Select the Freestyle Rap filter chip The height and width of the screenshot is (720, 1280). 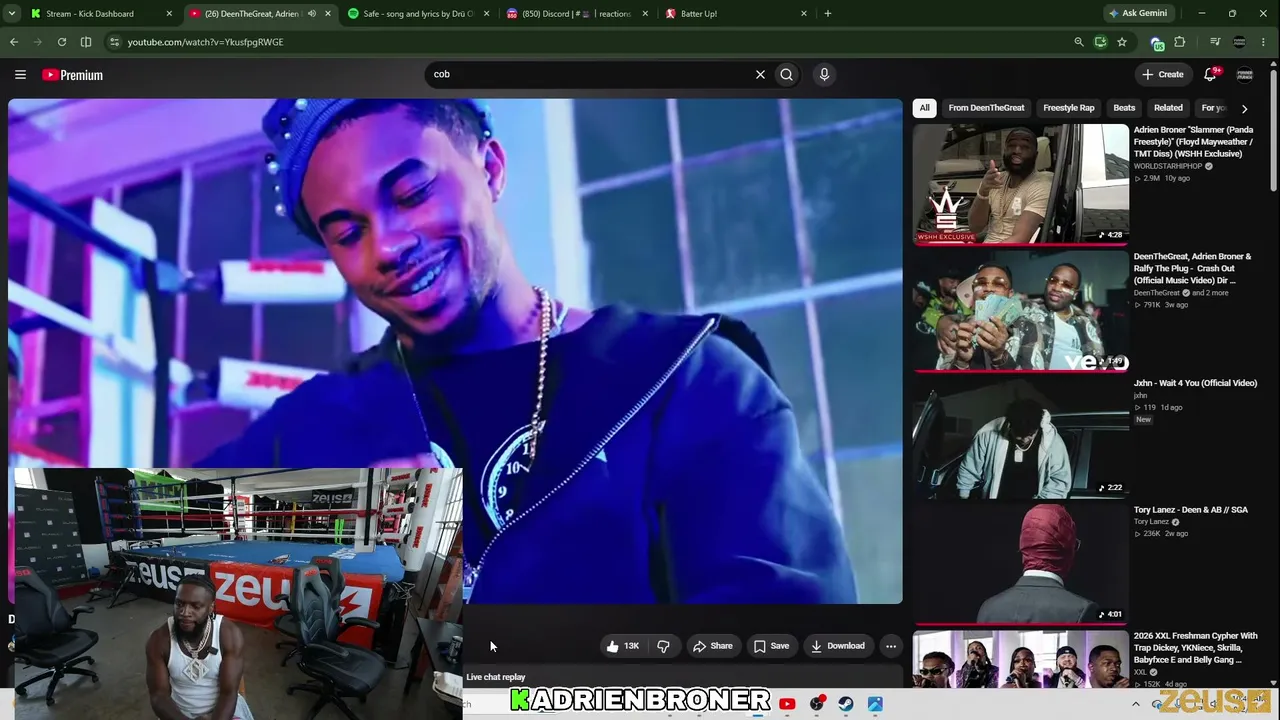(1069, 108)
